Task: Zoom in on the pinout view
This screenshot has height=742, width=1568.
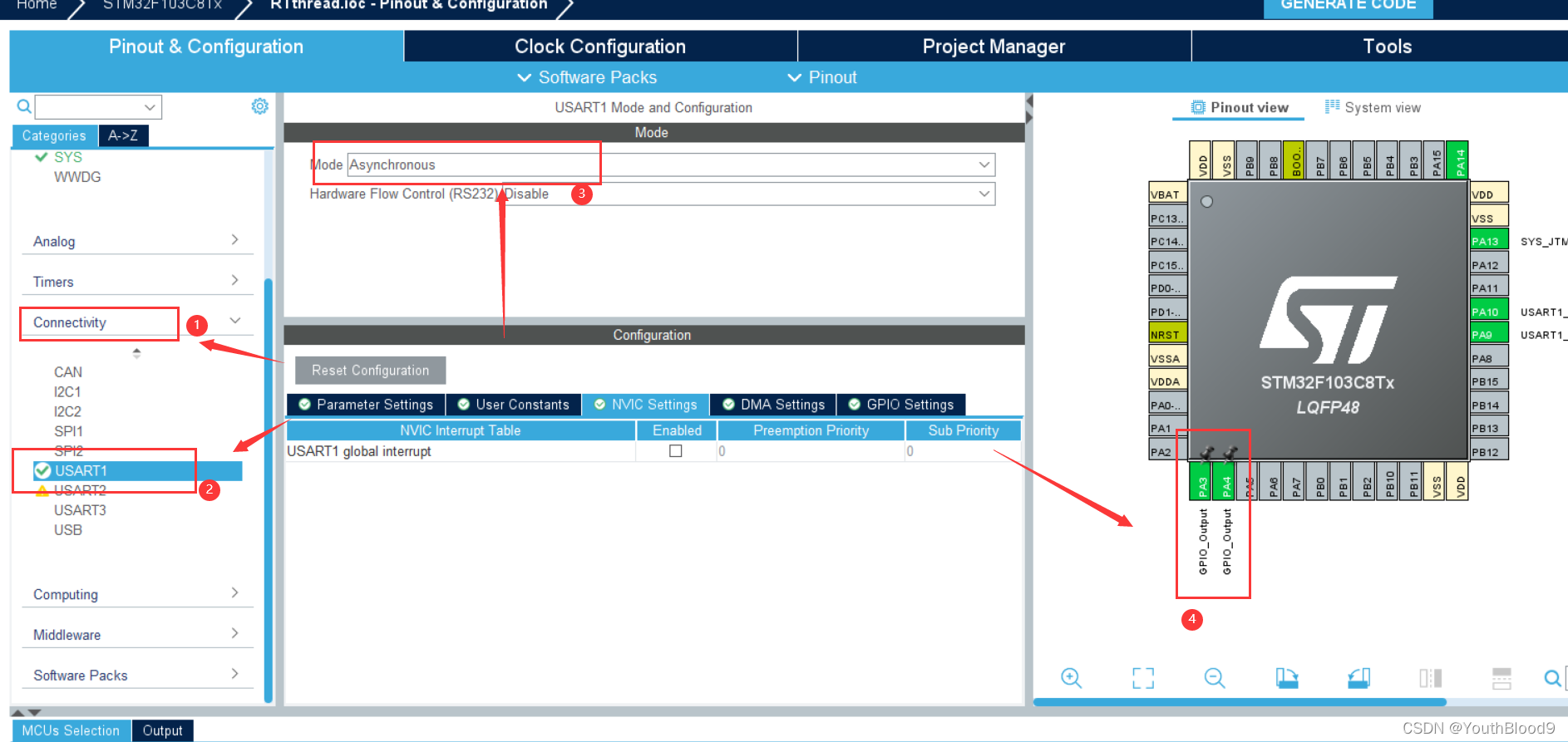Action: 1071,678
